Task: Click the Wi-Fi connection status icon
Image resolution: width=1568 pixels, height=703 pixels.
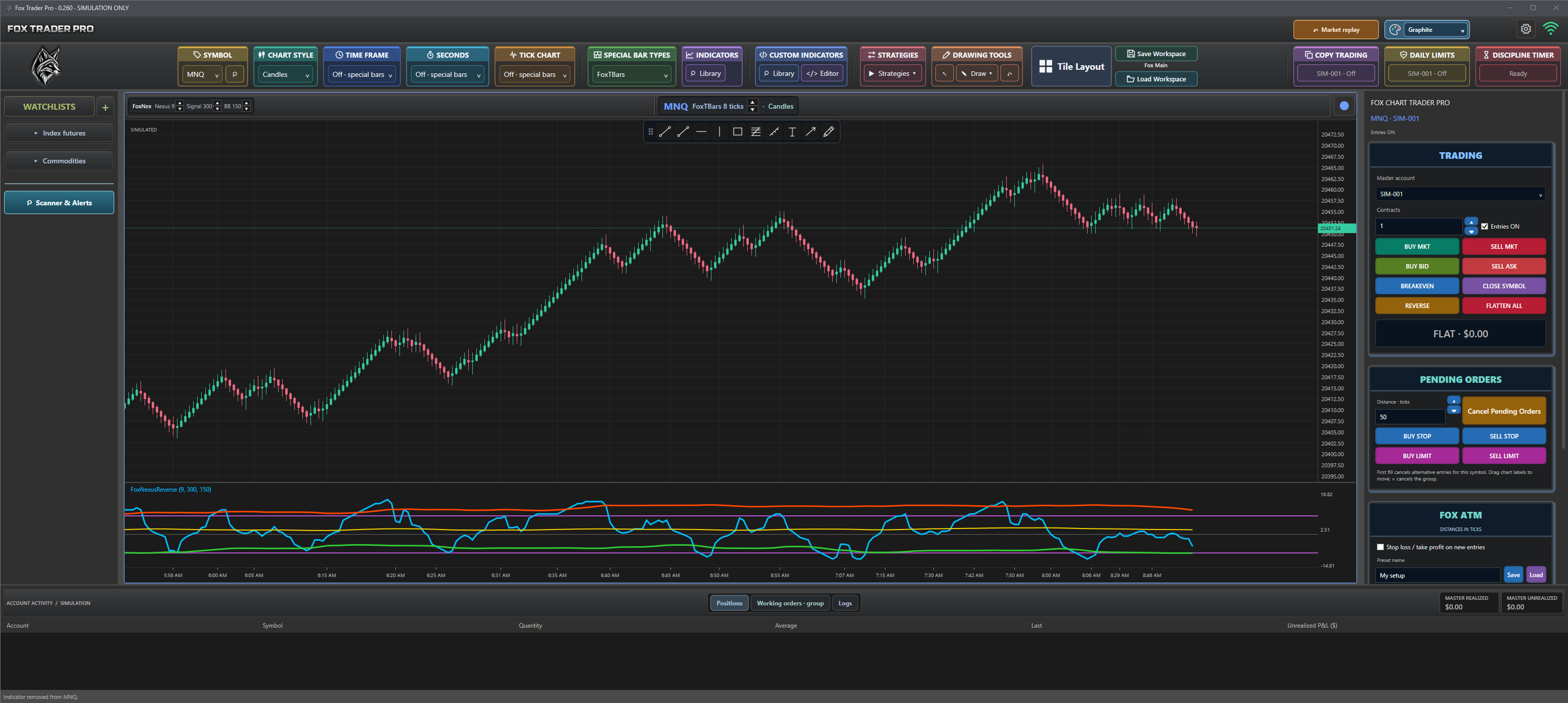Action: (x=1550, y=29)
